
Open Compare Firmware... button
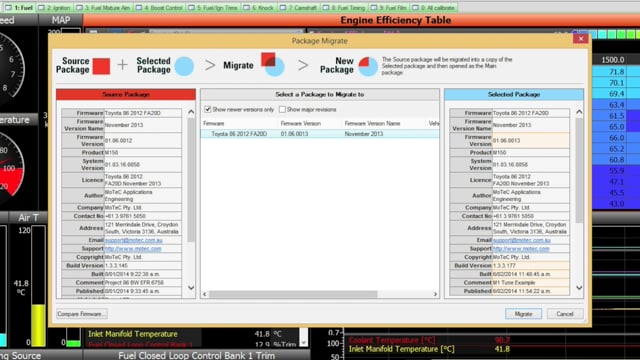point(82,314)
